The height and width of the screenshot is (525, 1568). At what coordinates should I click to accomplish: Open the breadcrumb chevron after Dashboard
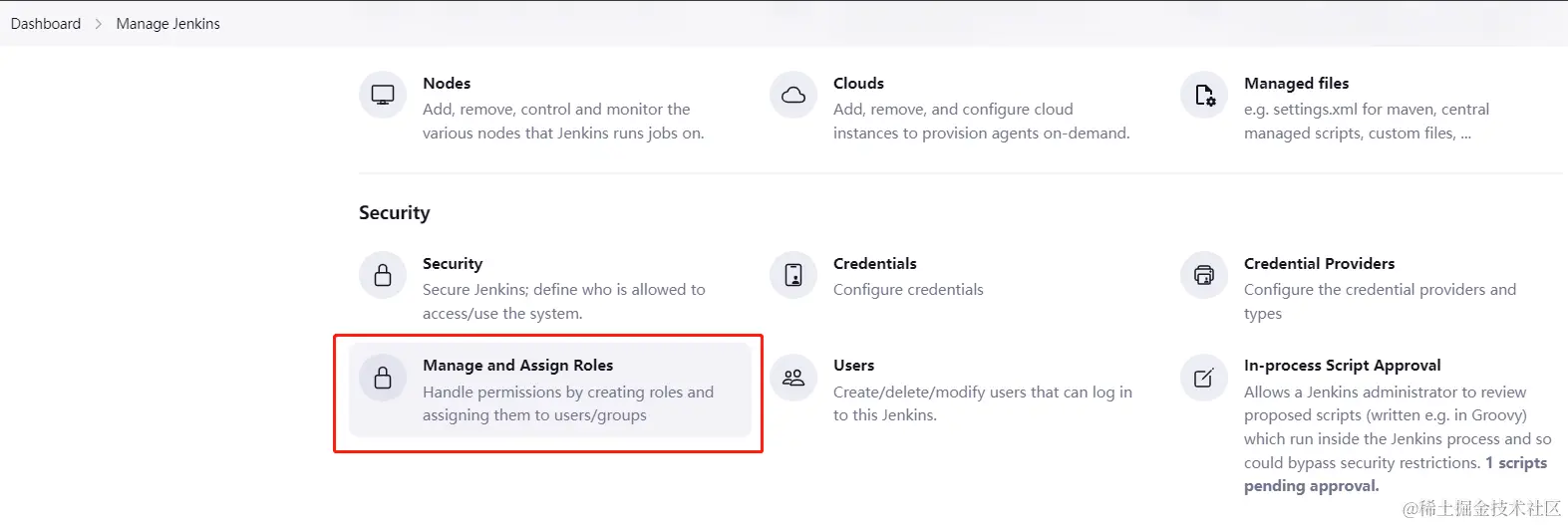99,24
